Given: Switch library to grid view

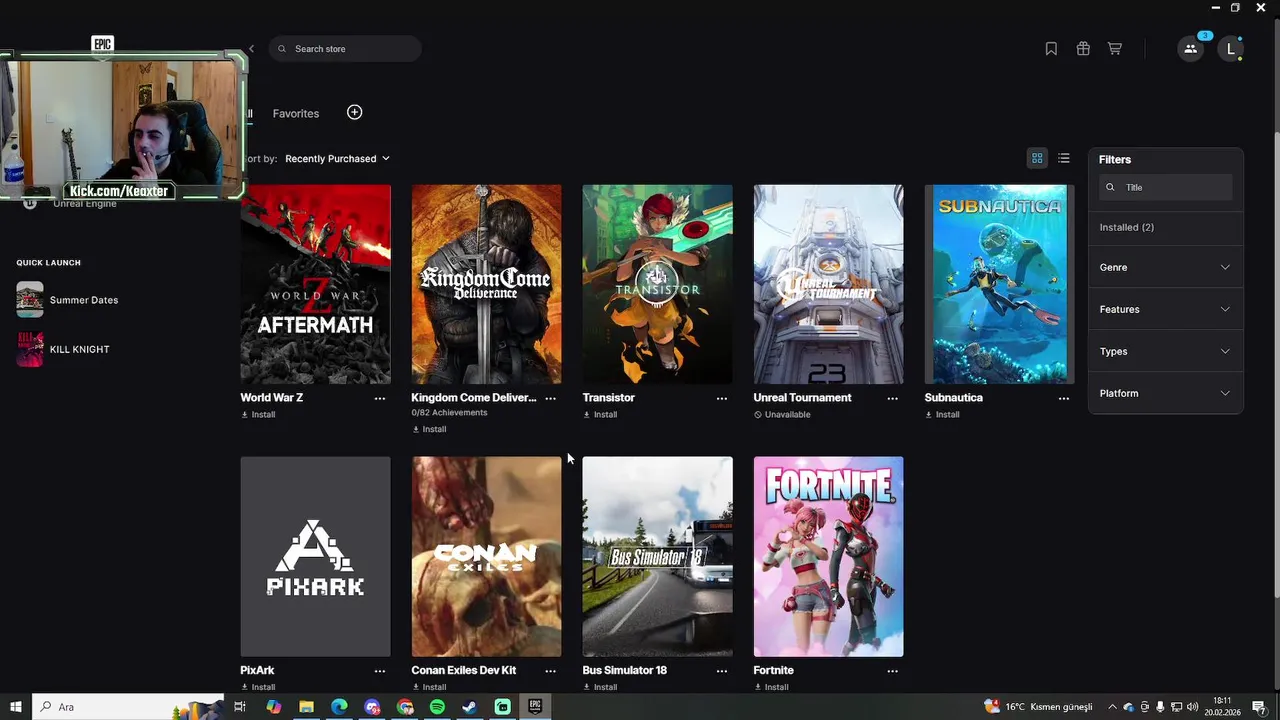Looking at the screenshot, I should (1037, 158).
